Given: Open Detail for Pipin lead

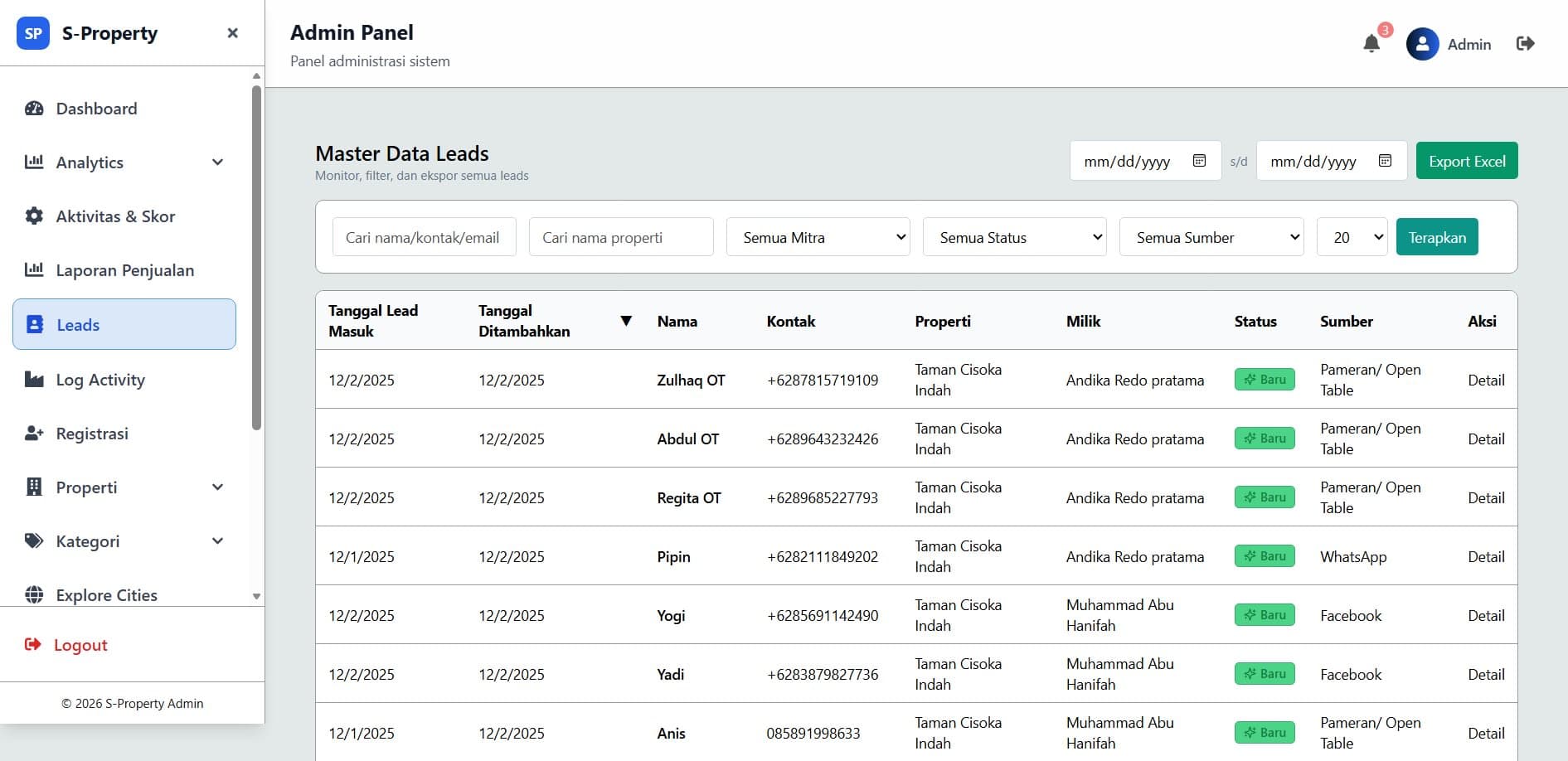Looking at the screenshot, I should [x=1486, y=556].
